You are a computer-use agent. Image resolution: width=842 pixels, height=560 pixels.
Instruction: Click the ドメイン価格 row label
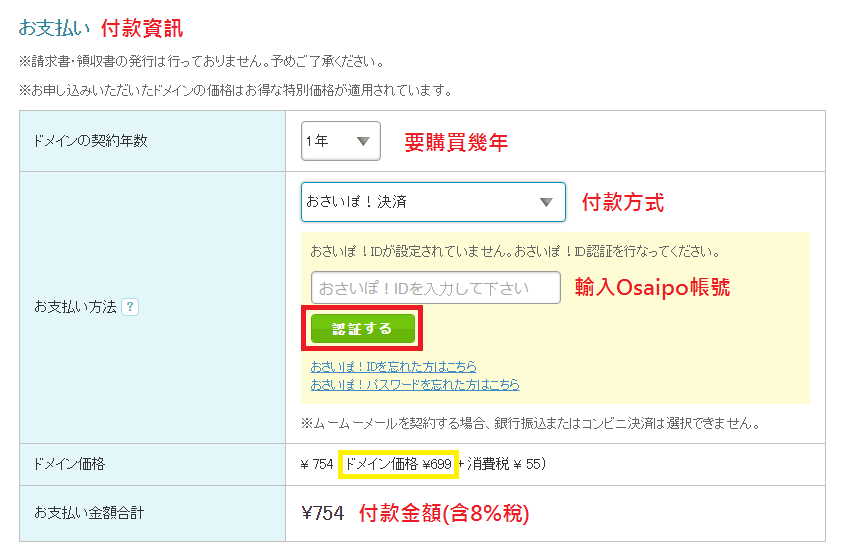tap(69, 464)
